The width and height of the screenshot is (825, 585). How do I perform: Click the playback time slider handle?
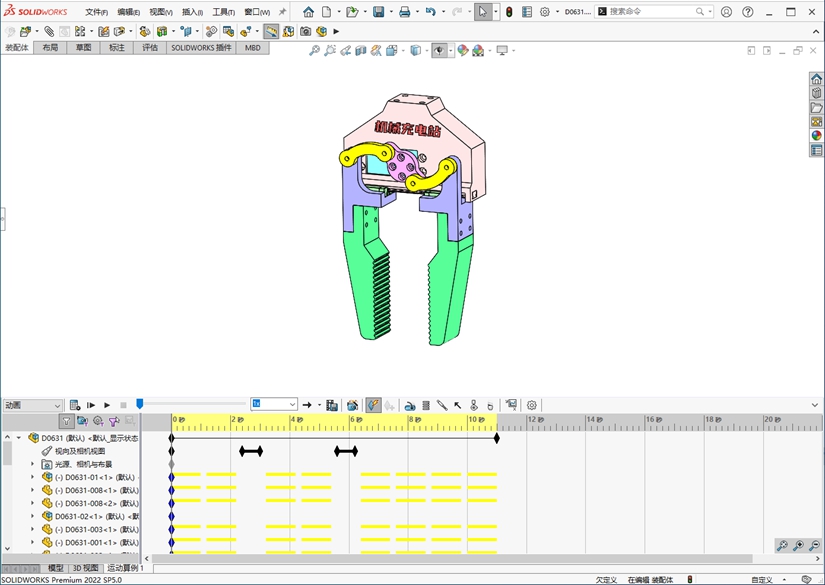point(140,404)
